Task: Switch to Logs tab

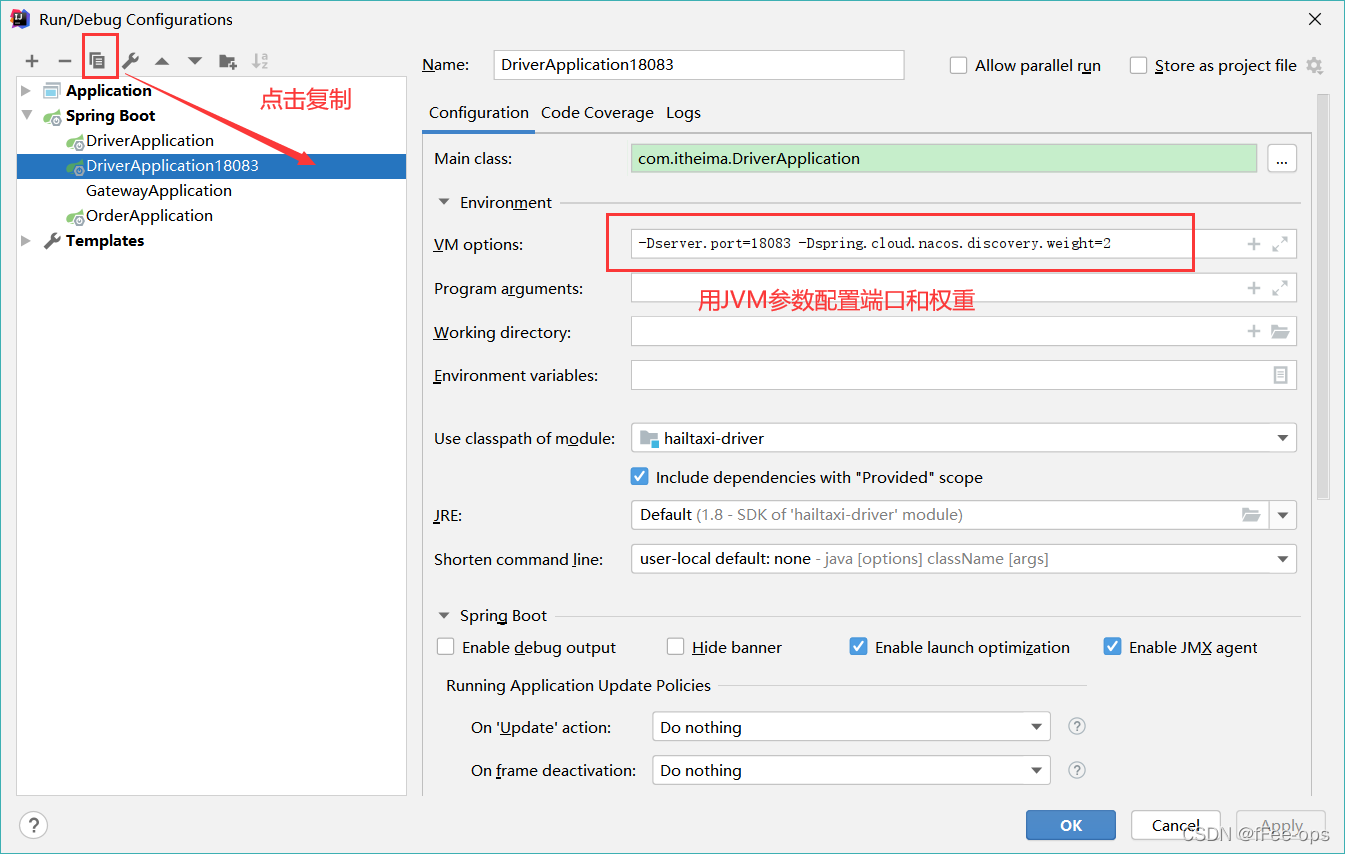Action: pos(683,113)
